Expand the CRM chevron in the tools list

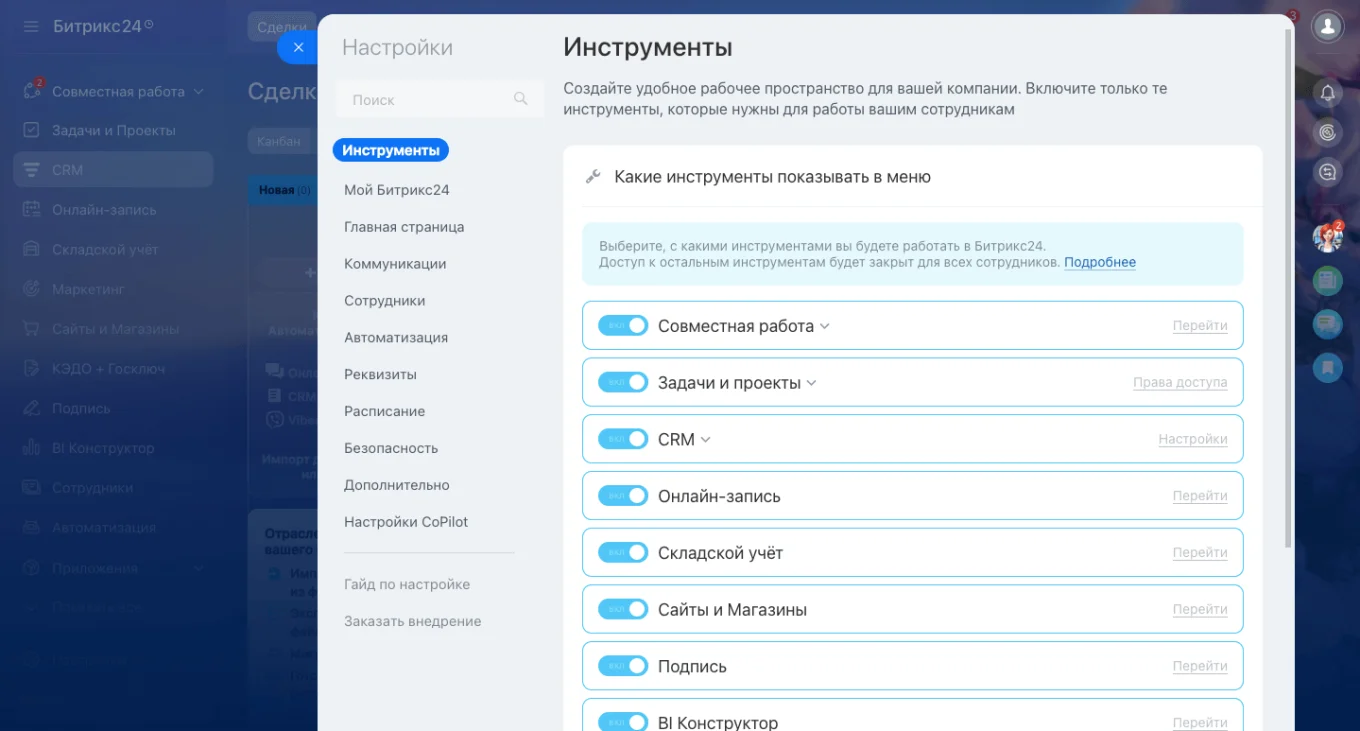tap(705, 438)
